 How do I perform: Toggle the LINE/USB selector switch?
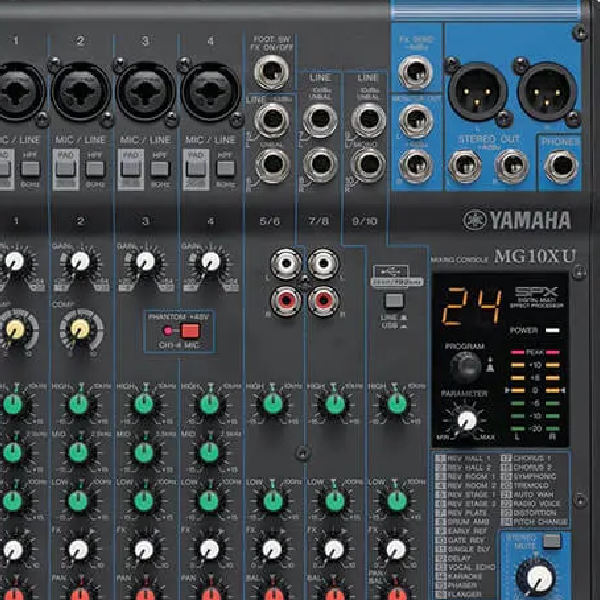tap(394, 301)
